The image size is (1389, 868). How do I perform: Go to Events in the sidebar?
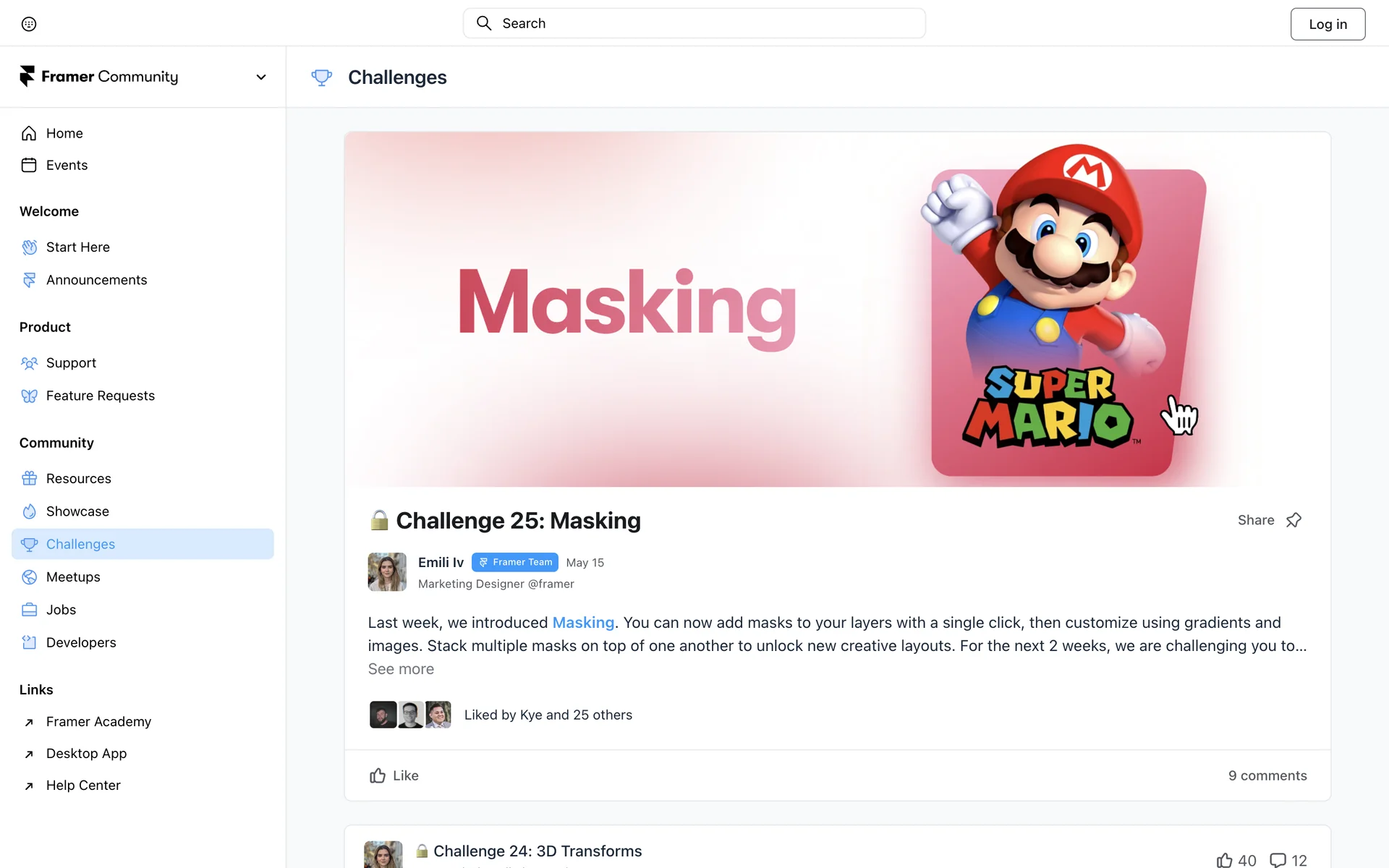[x=67, y=165]
